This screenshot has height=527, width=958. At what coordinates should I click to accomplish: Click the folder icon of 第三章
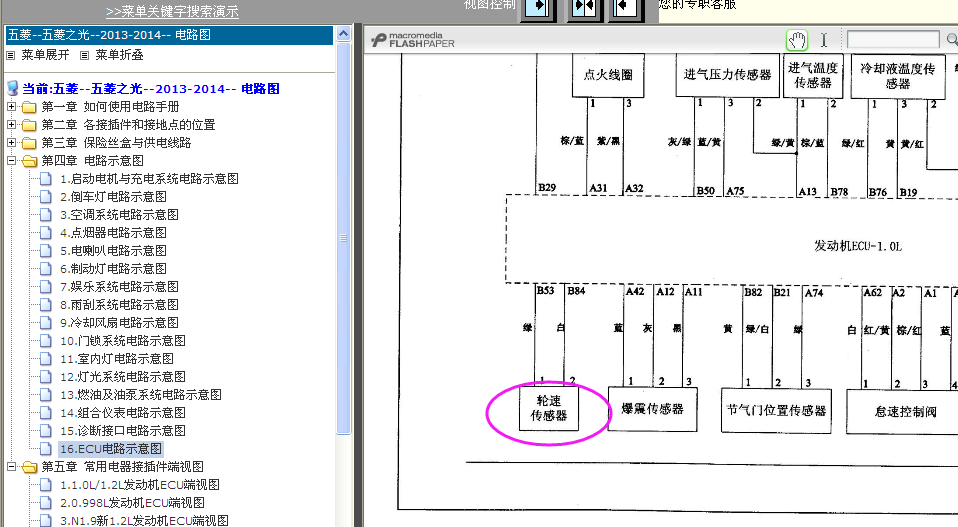pos(29,144)
